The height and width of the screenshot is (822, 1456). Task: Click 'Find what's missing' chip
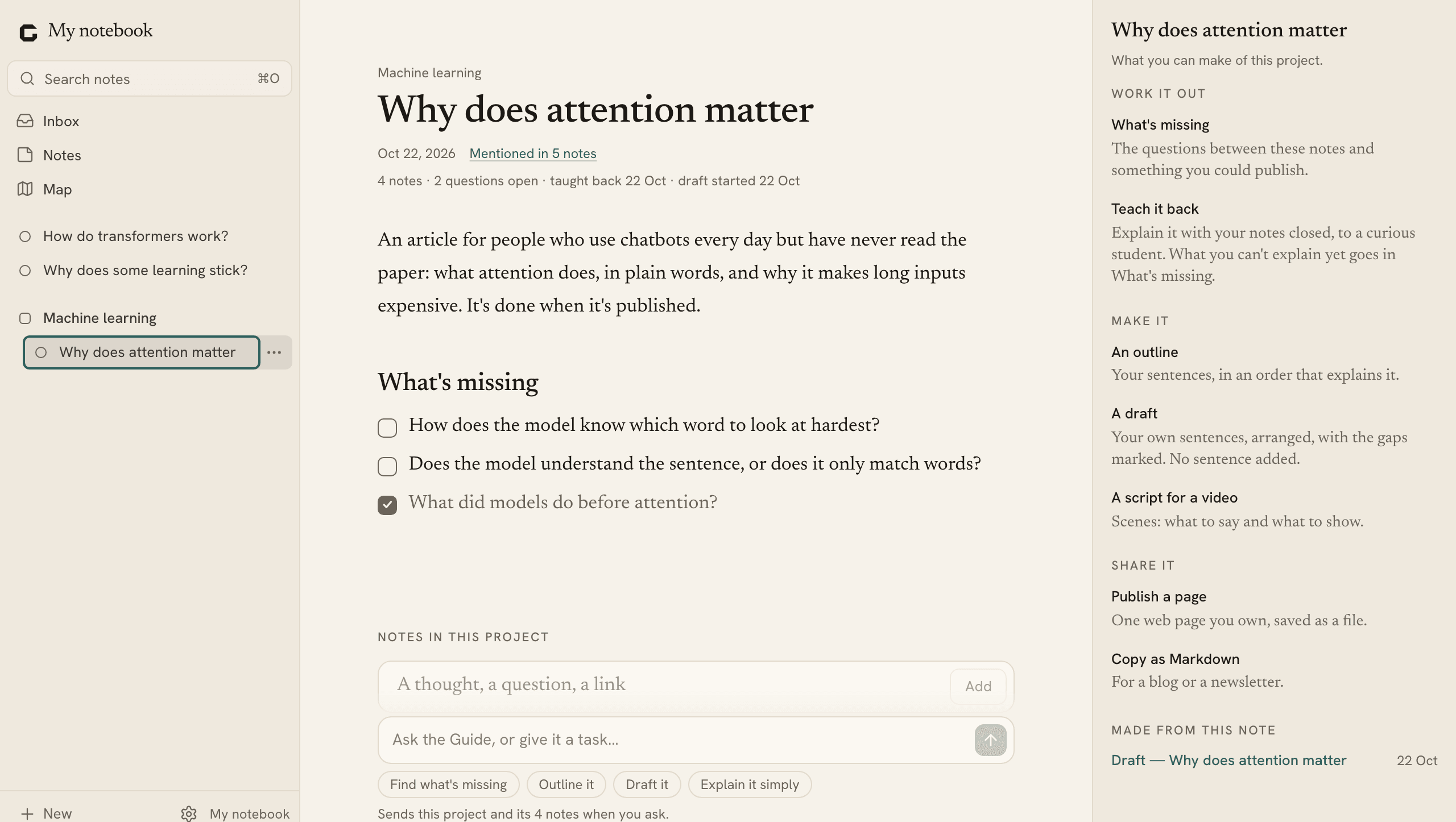448,784
